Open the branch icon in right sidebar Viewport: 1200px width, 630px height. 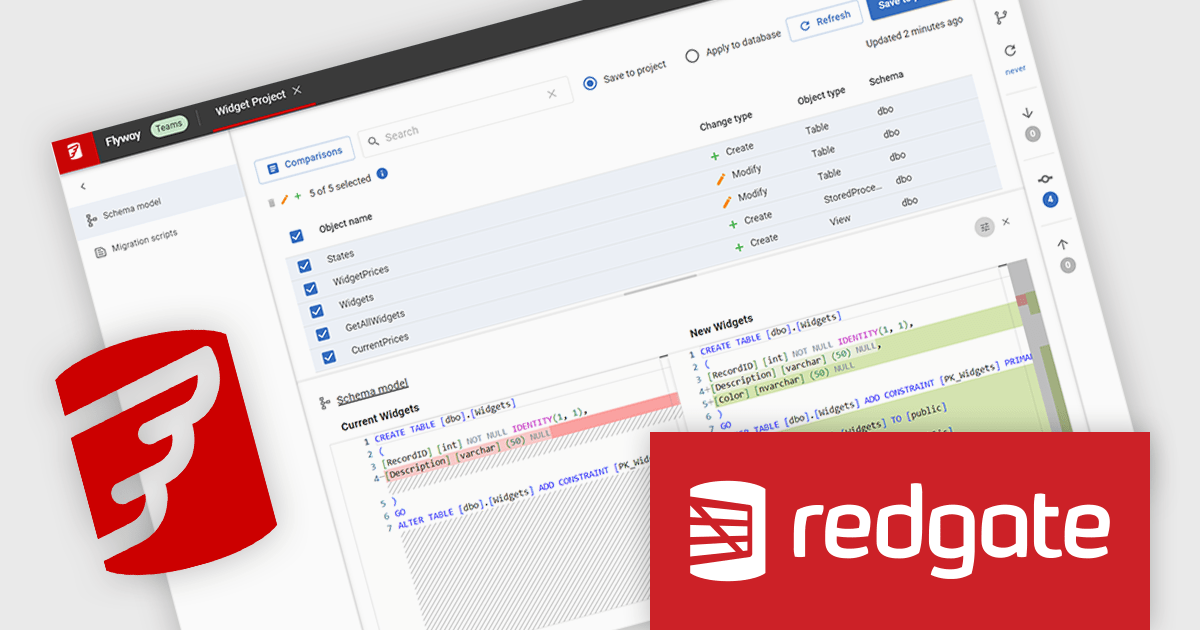1001,17
